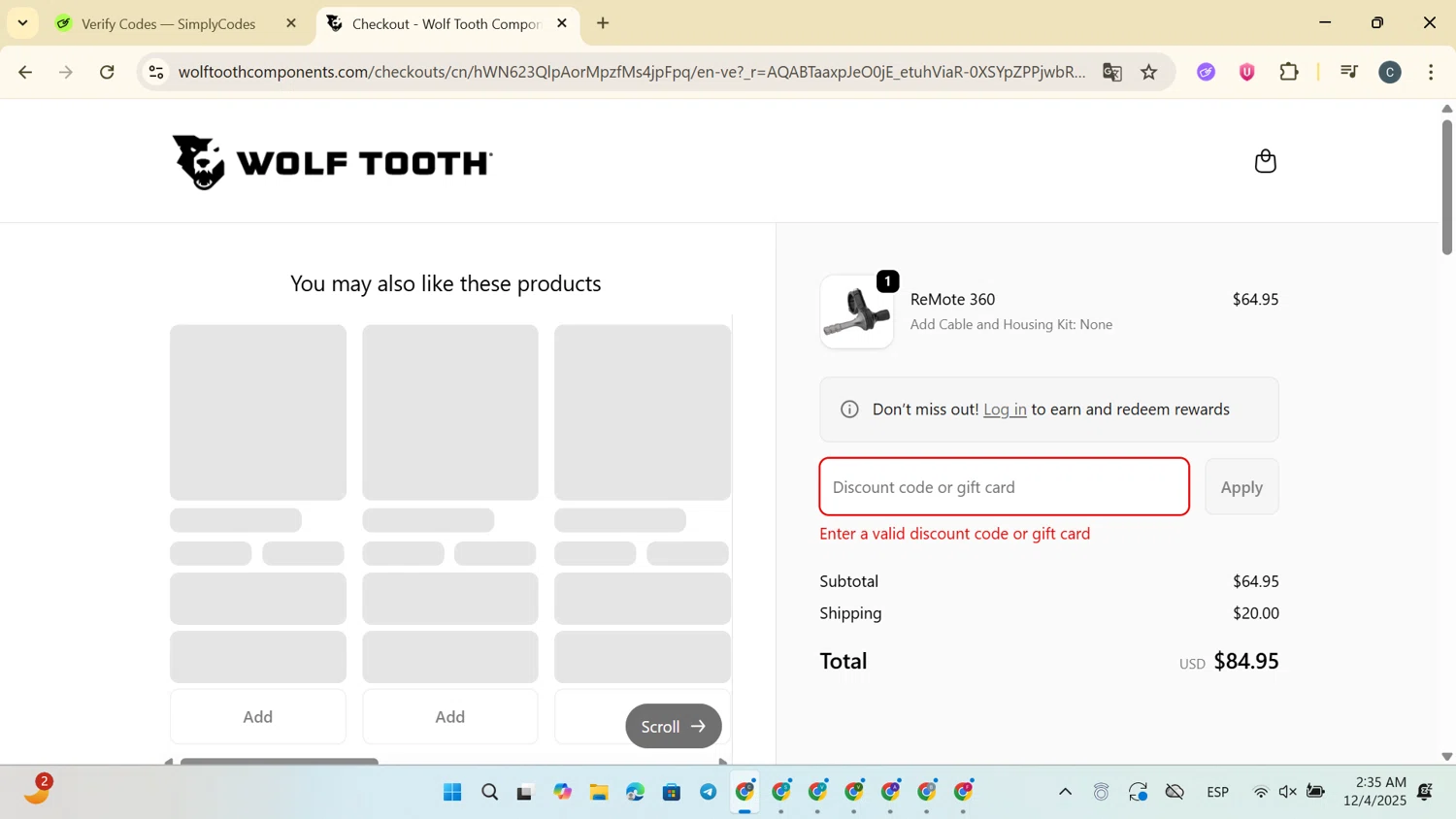Show hidden system tray icons

point(1065,792)
